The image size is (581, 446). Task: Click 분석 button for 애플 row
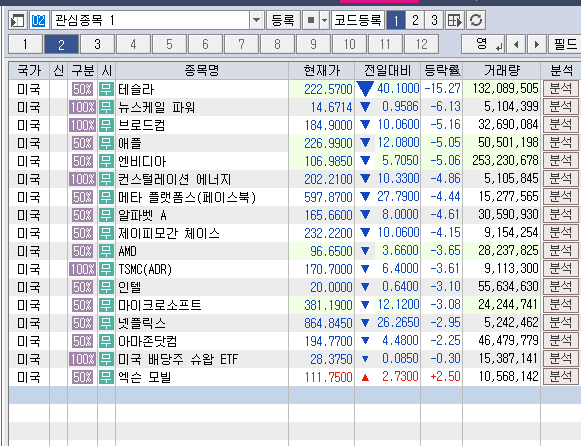click(561, 143)
